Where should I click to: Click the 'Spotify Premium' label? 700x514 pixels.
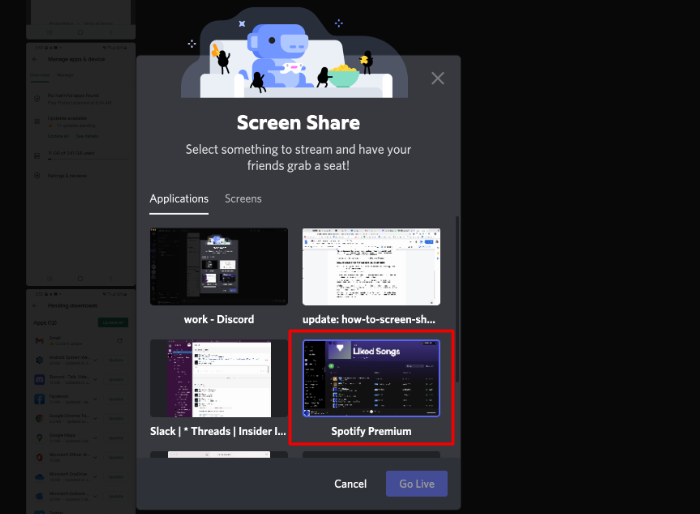click(371, 431)
